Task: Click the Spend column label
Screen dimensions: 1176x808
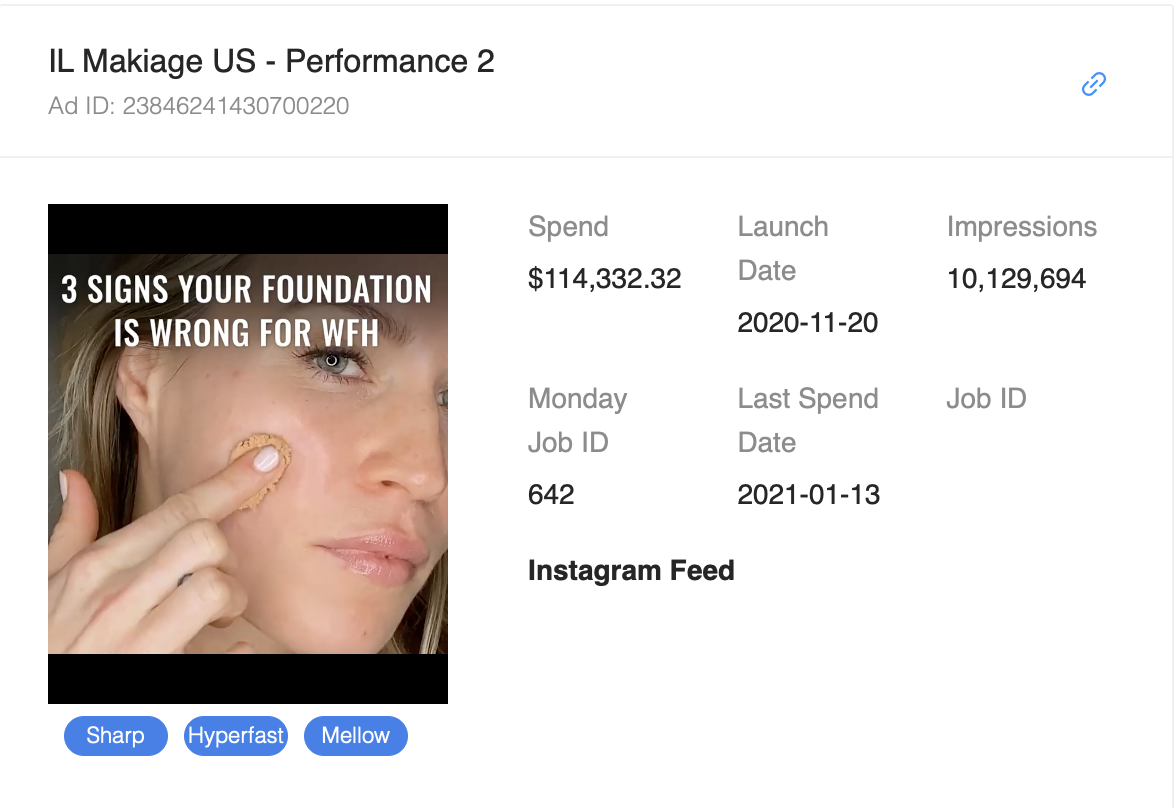Action: [568, 227]
